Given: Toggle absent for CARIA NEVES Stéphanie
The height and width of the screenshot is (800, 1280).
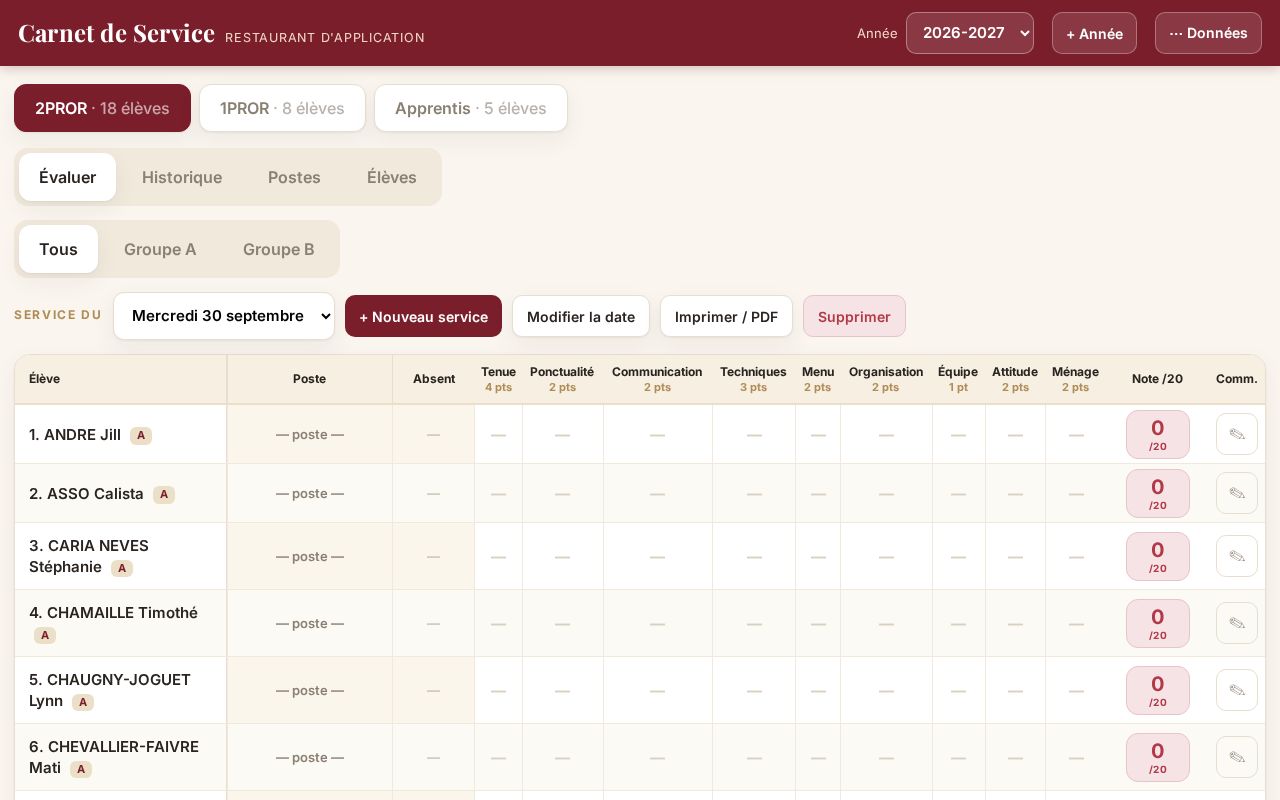Looking at the screenshot, I should pos(433,556).
